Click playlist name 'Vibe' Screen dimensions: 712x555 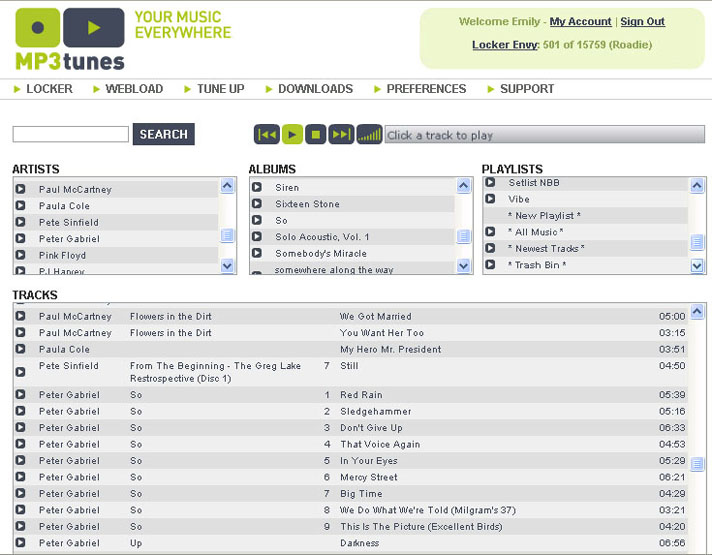pos(519,199)
